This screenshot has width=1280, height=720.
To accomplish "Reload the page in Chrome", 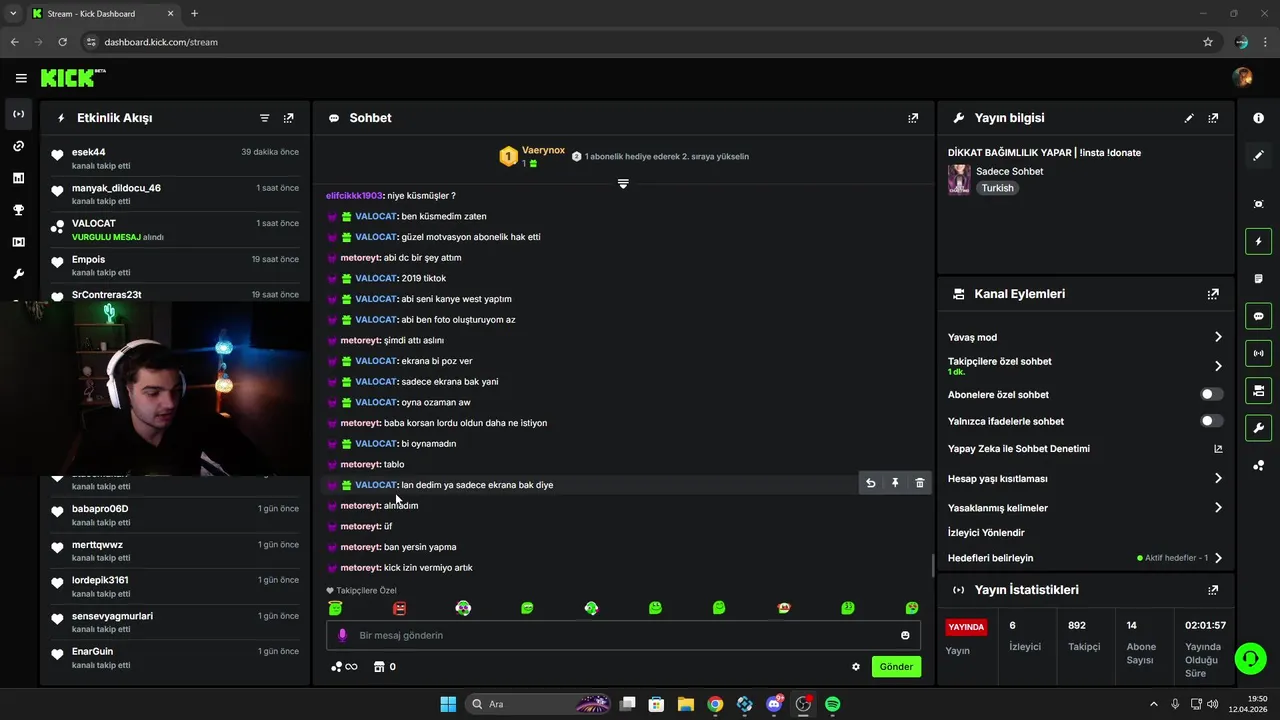I will pyautogui.click(x=63, y=42).
